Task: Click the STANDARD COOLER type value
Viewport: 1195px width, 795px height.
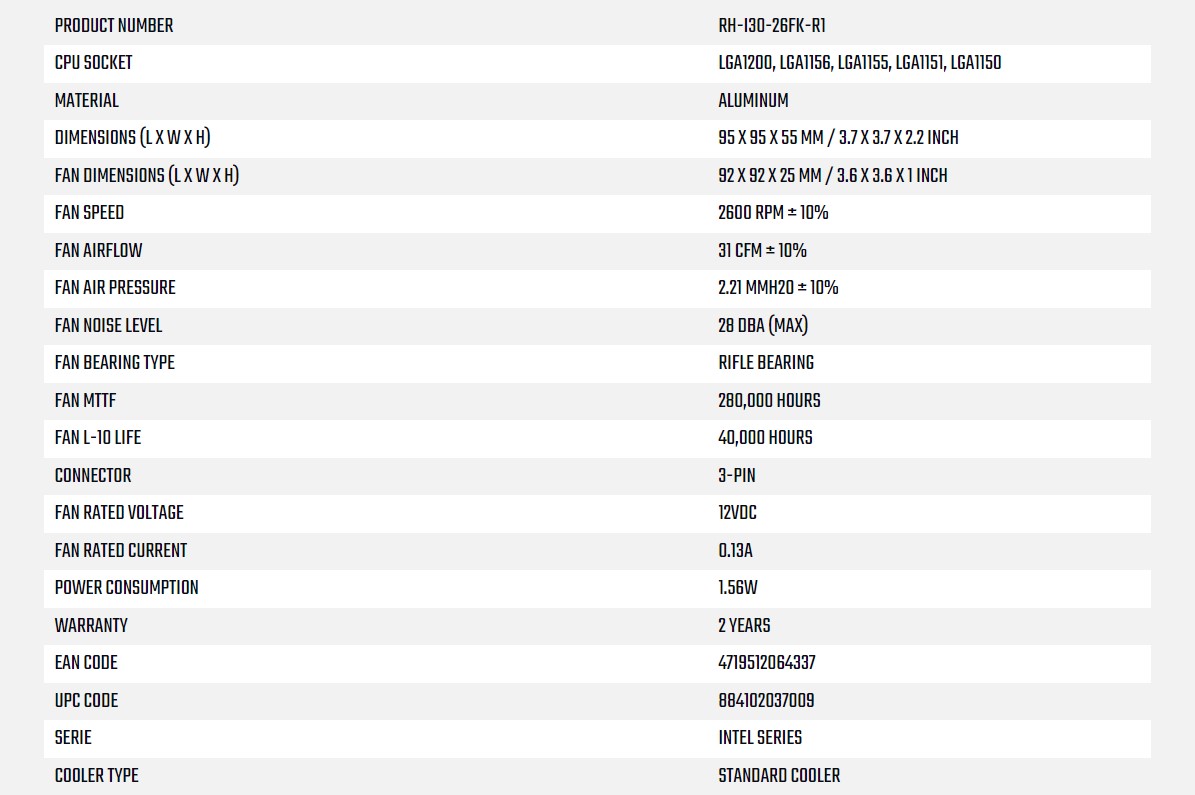Action: pos(779,776)
